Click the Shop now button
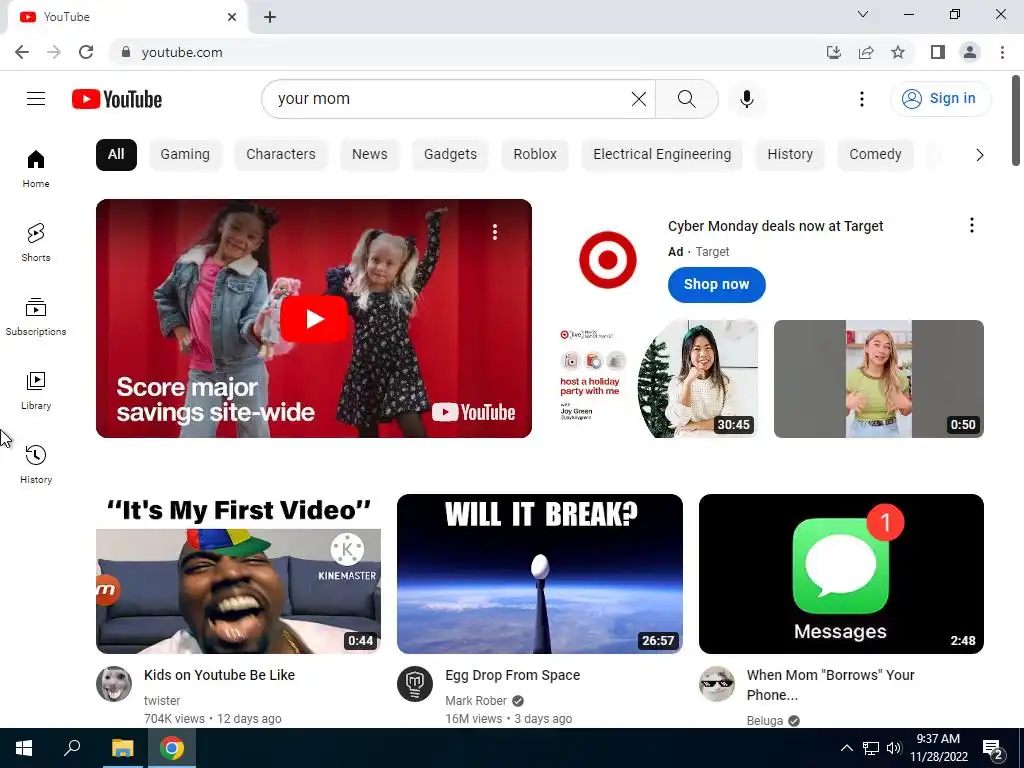 click(x=716, y=285)
